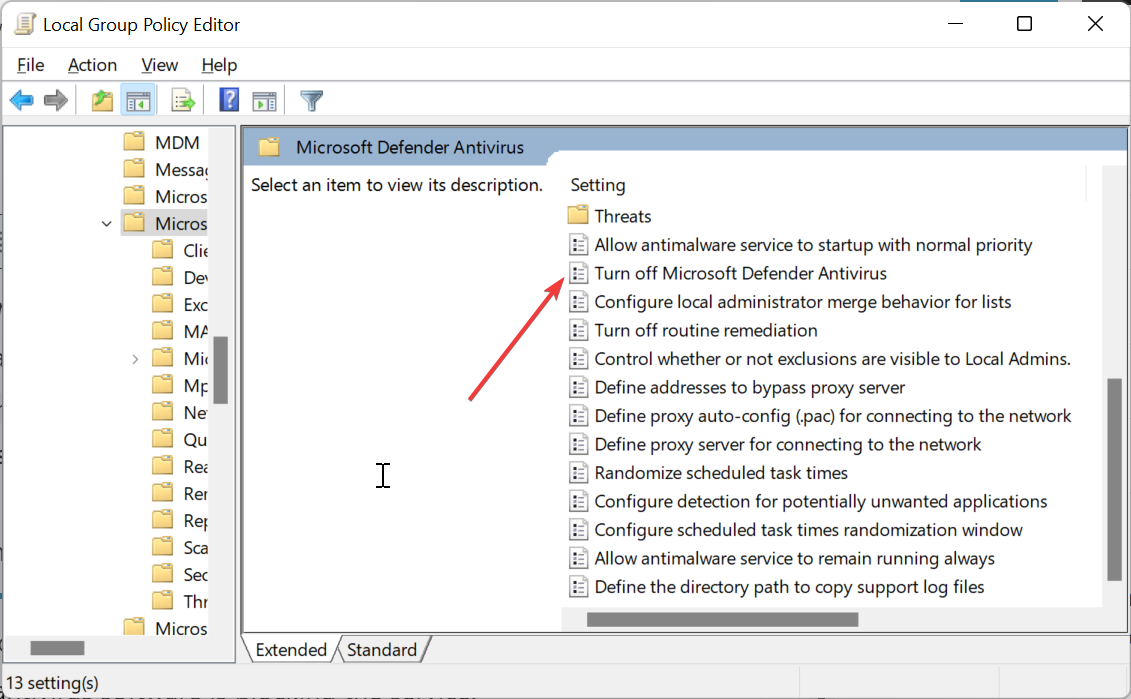The width and height of the screenshot is (1131, 699).
Task: Open the Action menu
Action: tap(92, 65)
